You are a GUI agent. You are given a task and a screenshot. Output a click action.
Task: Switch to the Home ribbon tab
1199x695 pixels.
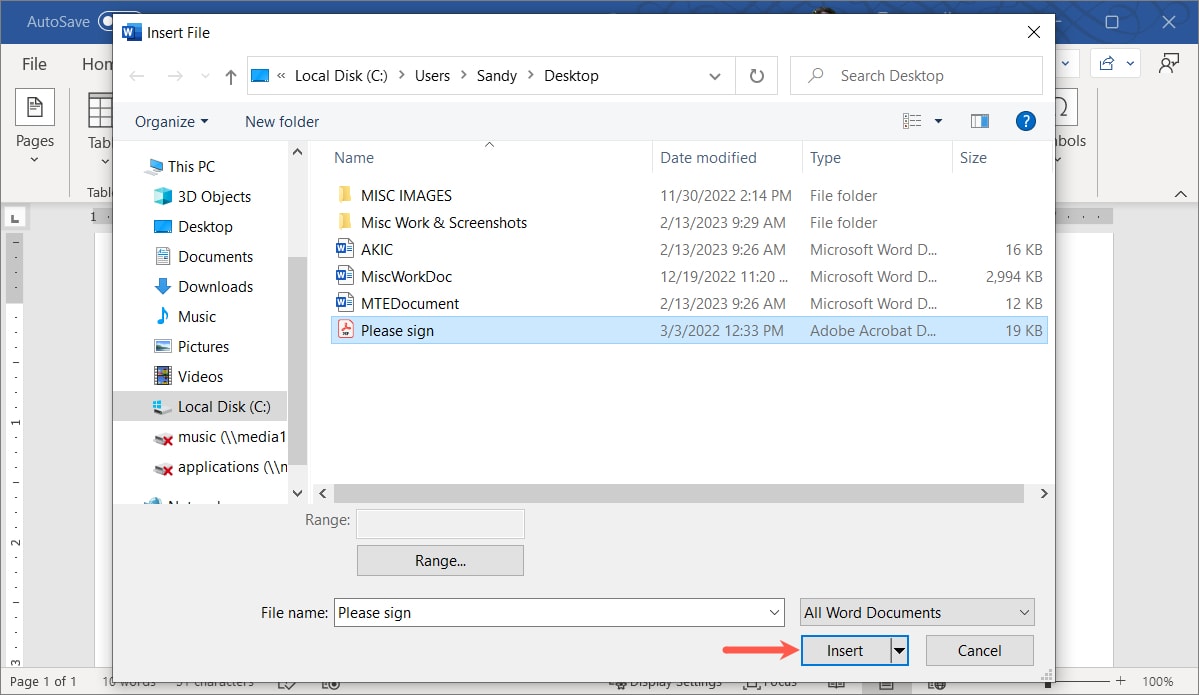tap(97, 63)
